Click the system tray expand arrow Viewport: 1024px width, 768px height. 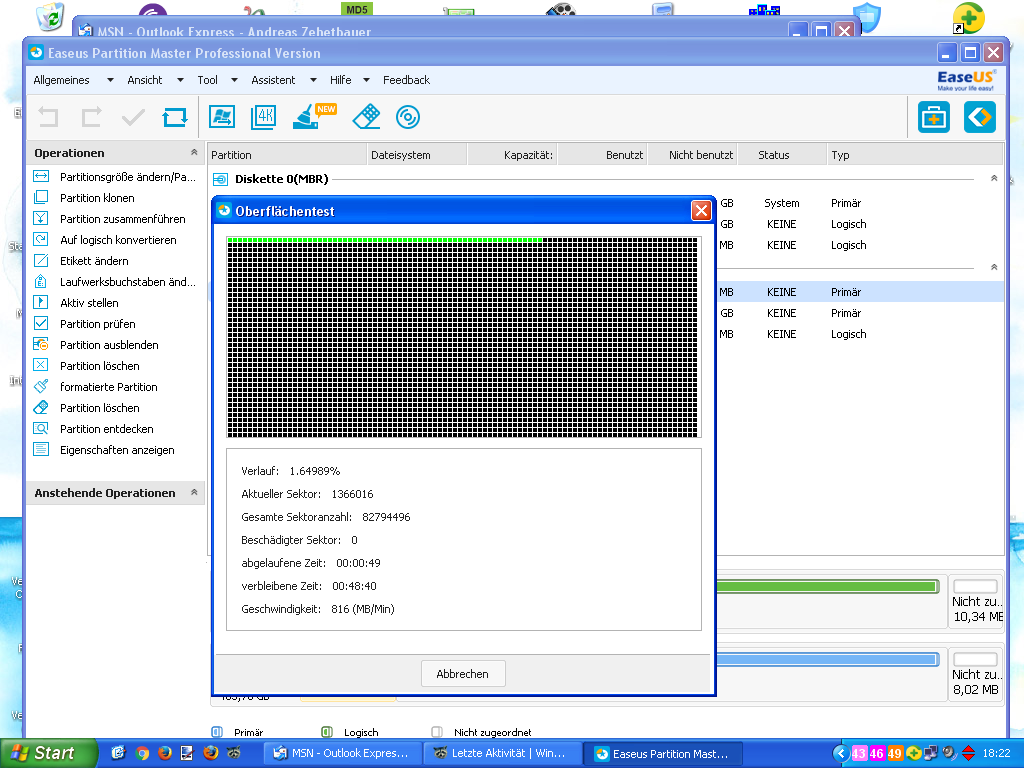(841, 753)
